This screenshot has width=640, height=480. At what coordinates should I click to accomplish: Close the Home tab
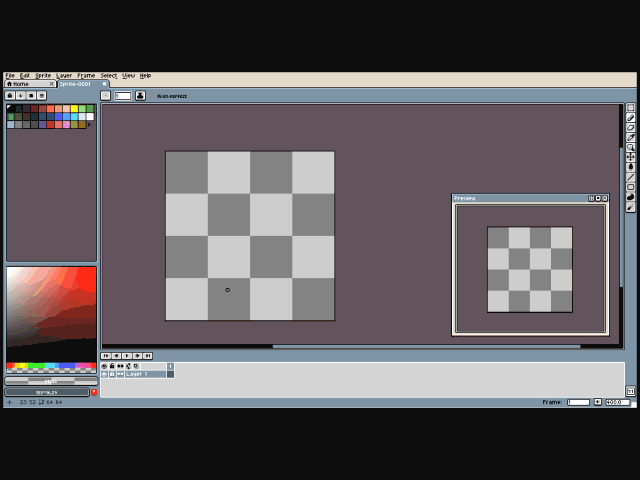coord(52,84)
